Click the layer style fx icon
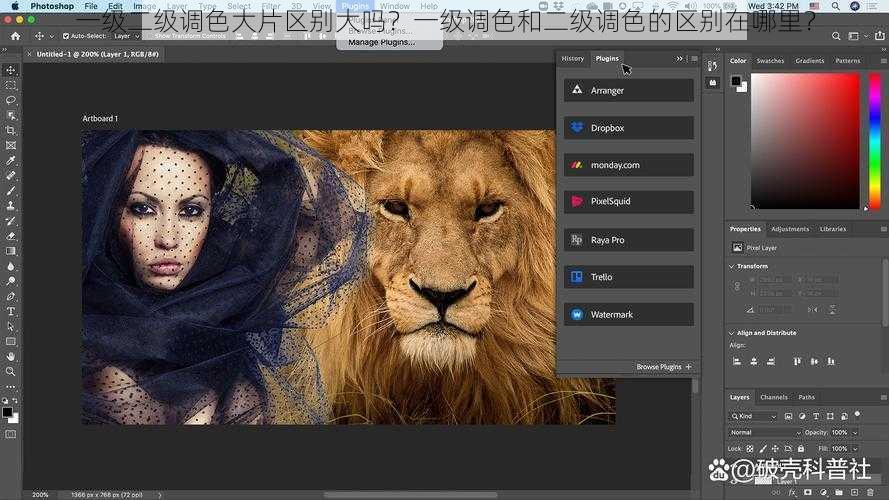This screenshot has height=500, width=889. (x=792, y=492)
